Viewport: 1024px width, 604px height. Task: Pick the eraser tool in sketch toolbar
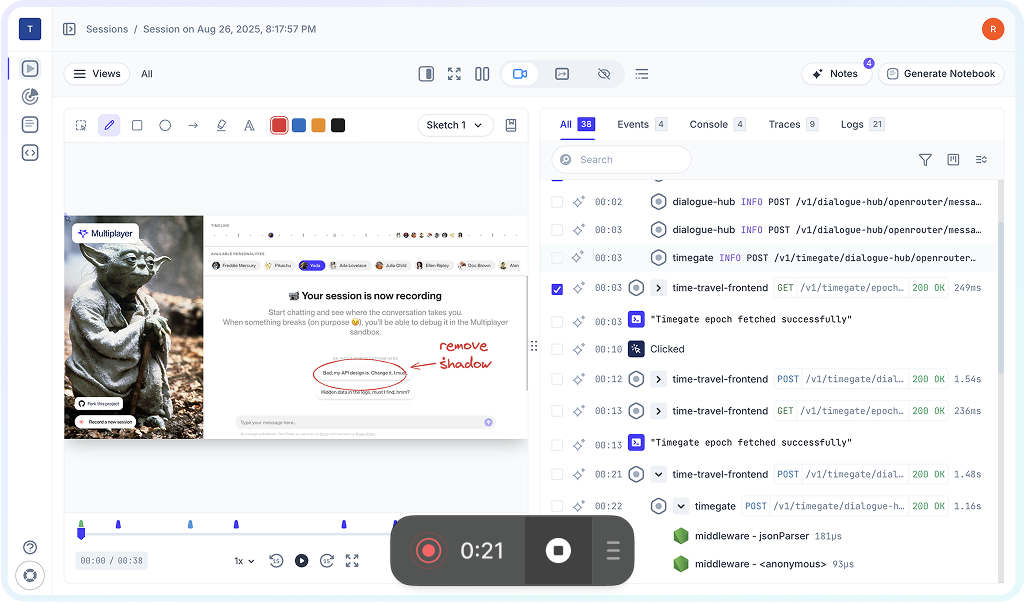coord(221,125)
